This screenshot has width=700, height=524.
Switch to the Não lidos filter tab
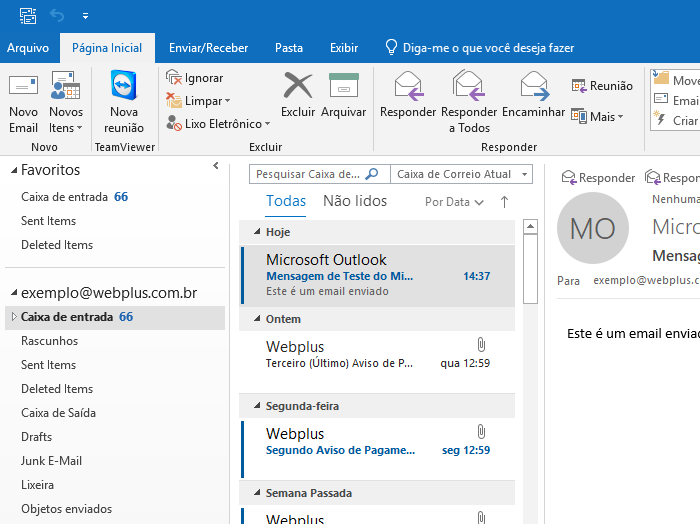355,201
